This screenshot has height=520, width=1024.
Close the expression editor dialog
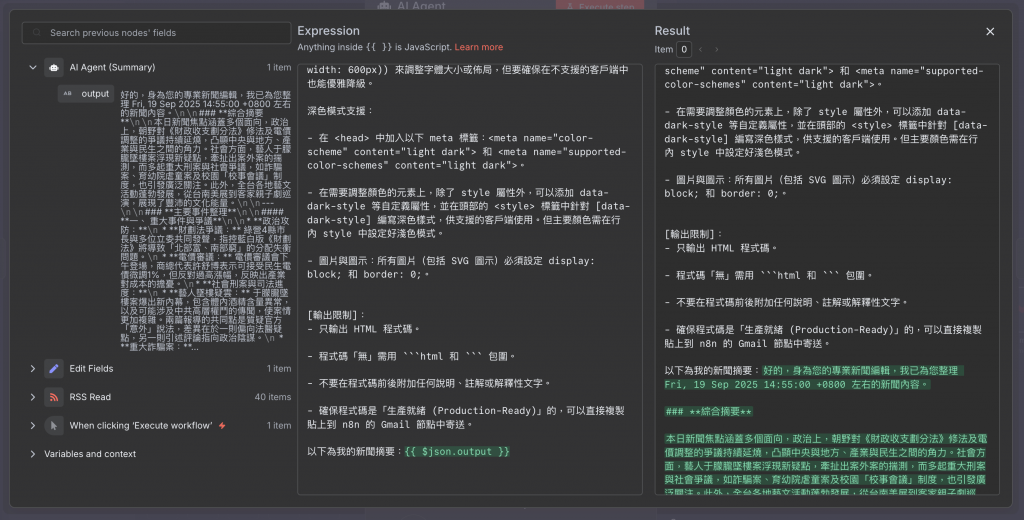(x=990, y=31)
